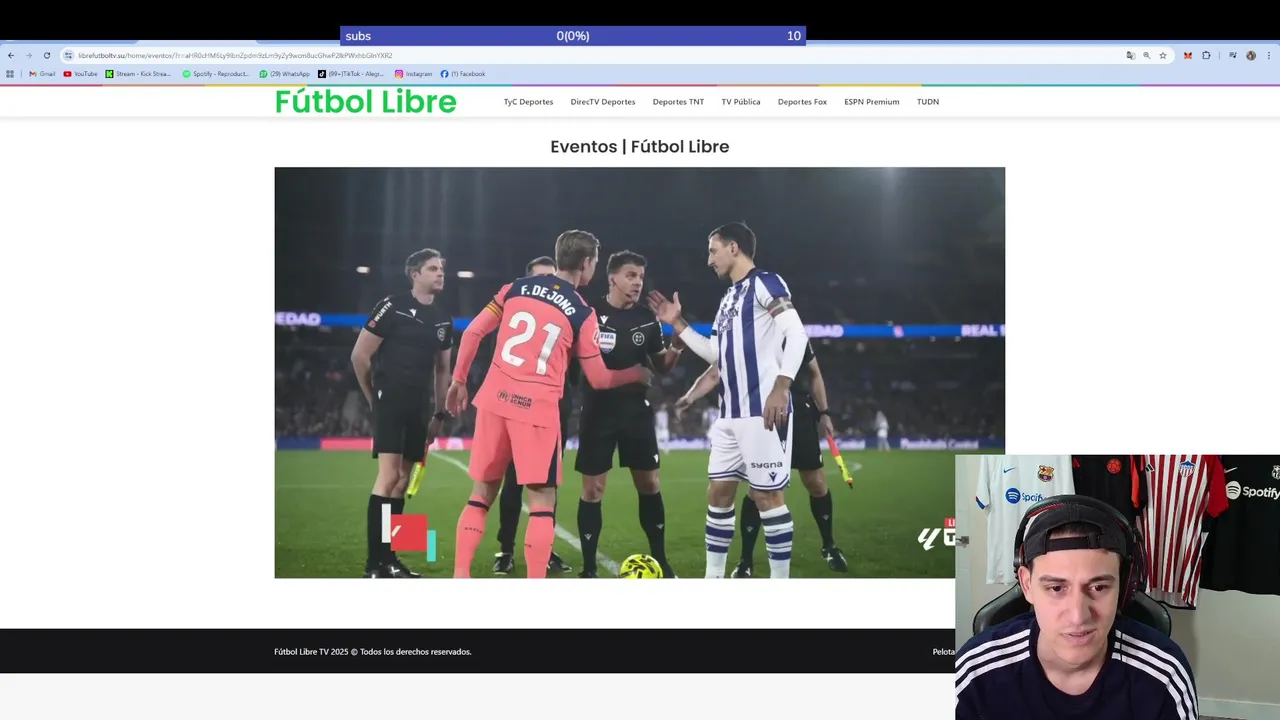The image size is (1280, 720).
Task: Open the YouTube bookmark
Action: click(81, 74)
